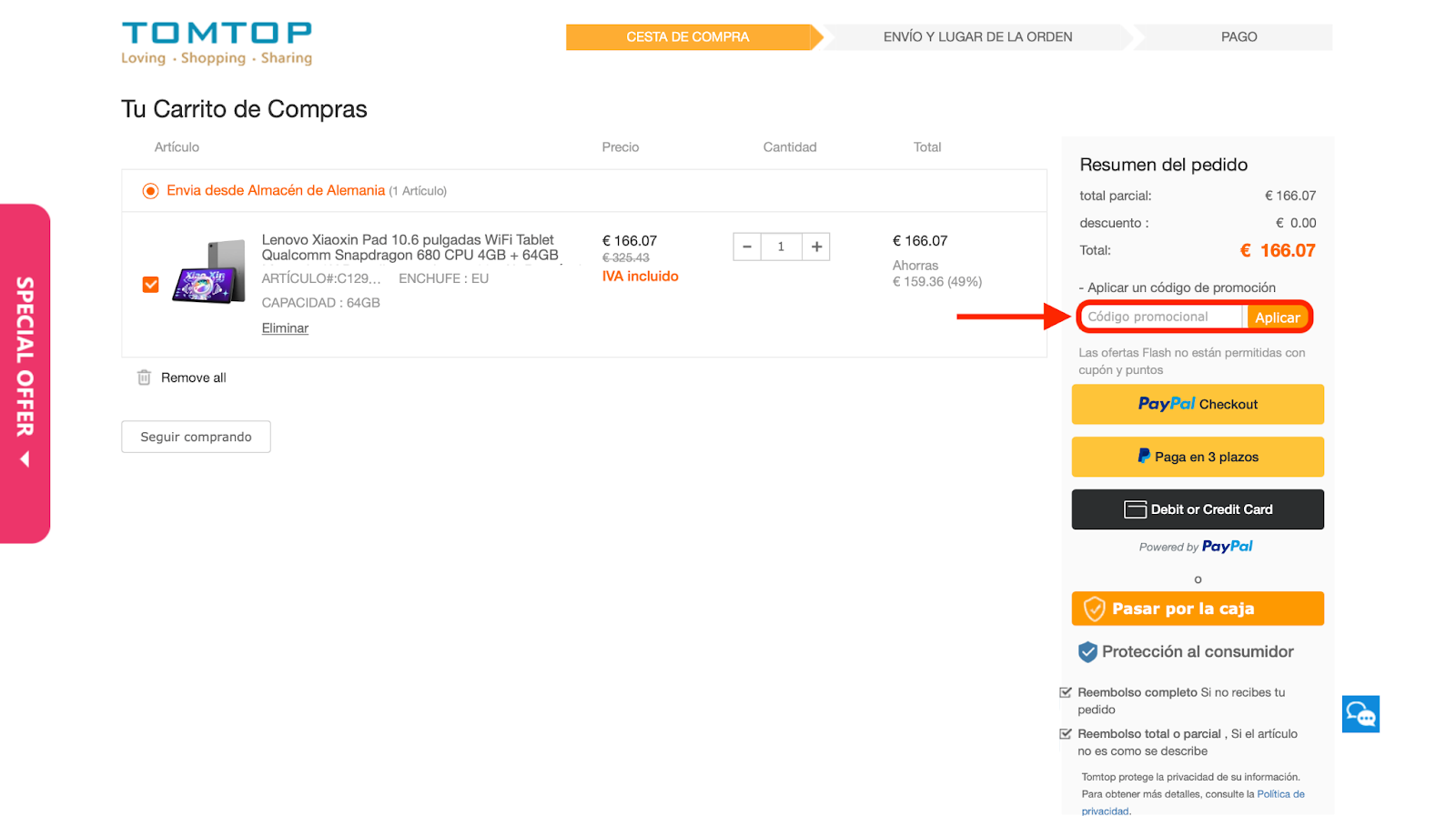Click the trash icon beside Remove all
Screen dimensions: 1456x816
(144, 378)
